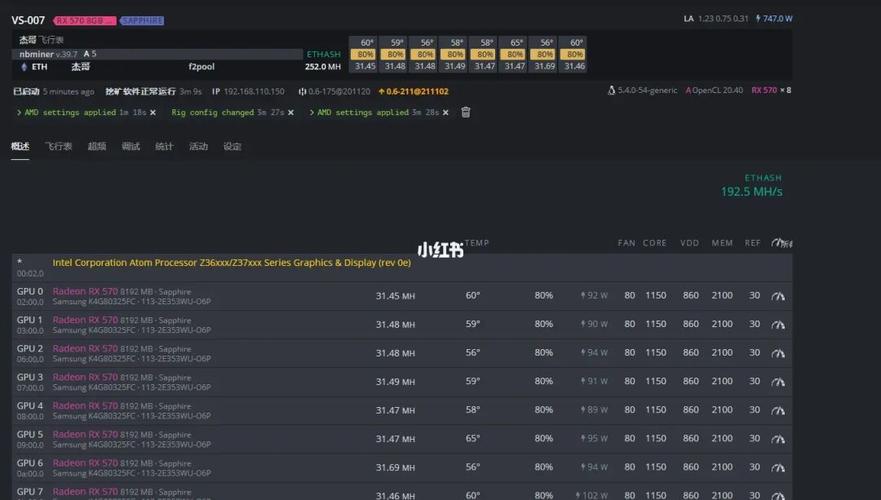881x500 pixels.
Task: Click the OpenCL 20.40 driver indicator
Action: (x=714, y=91)
